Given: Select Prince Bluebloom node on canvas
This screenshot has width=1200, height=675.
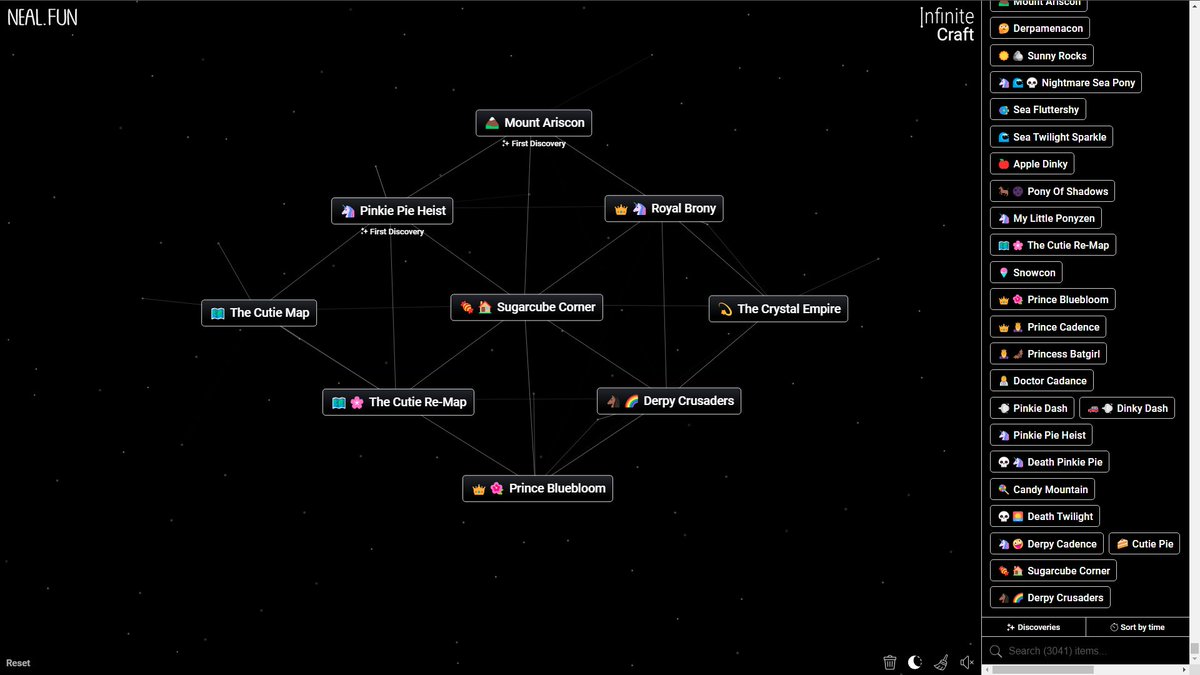Looking at the screenshot, I should [x=538, y=488].
